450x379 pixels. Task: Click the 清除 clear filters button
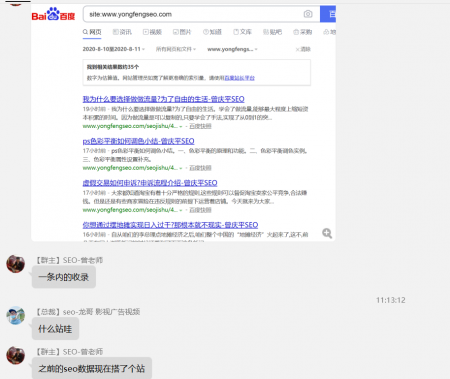pyautogui.click(x=303, y=49)
